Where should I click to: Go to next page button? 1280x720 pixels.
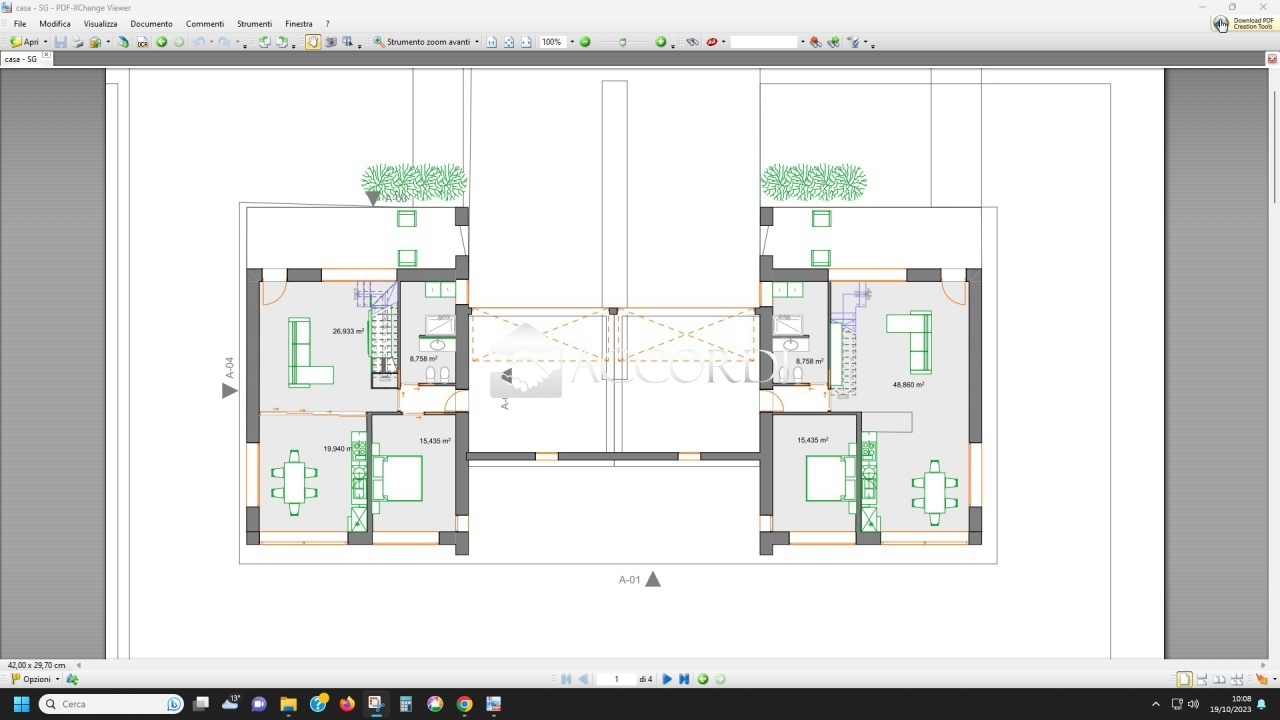tap(667, 679)
